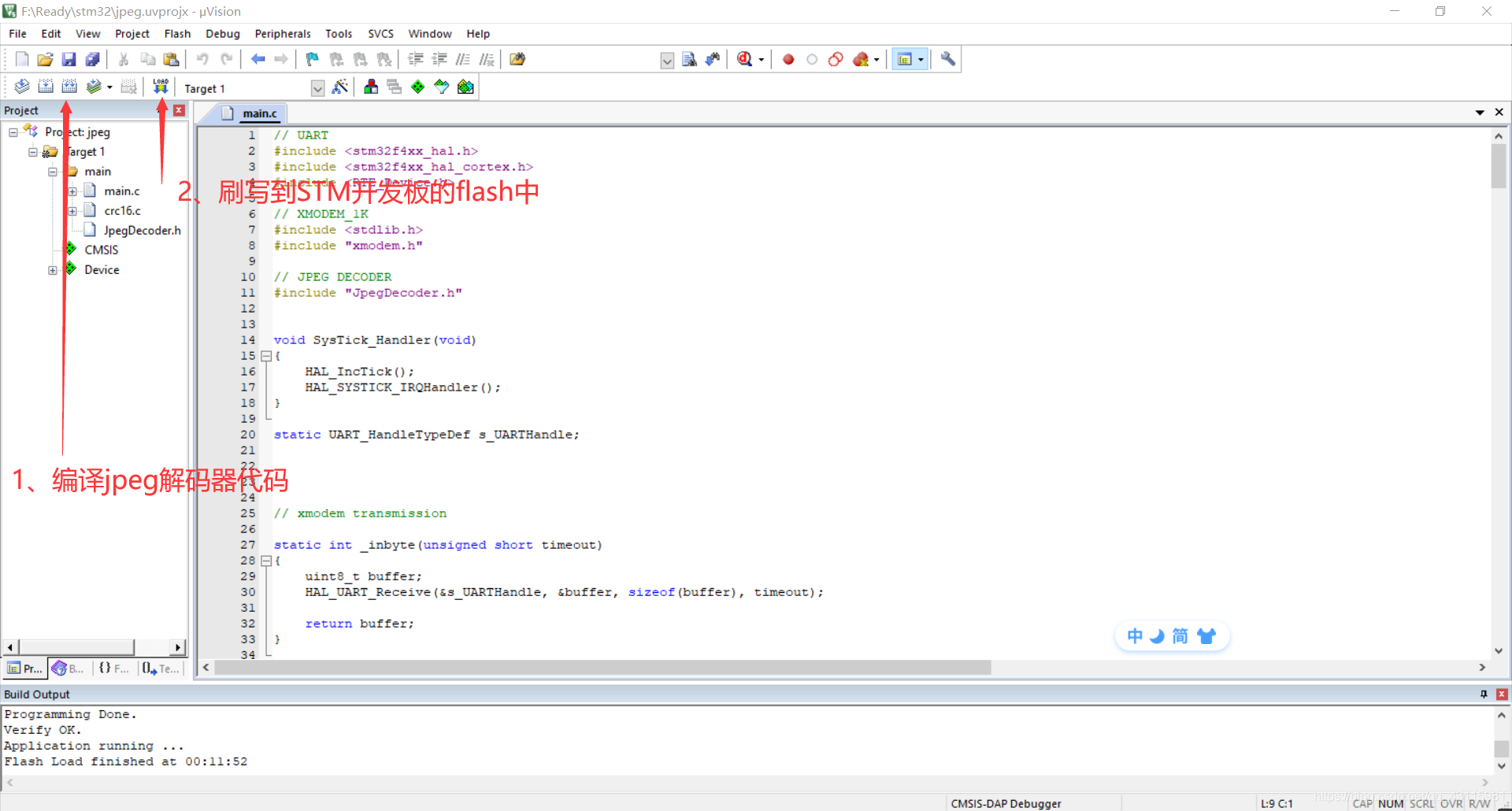This screenshot has width=1512, height=811.
Task: Select JpegDecoder.h in project tree
Action: click(142, 231)
